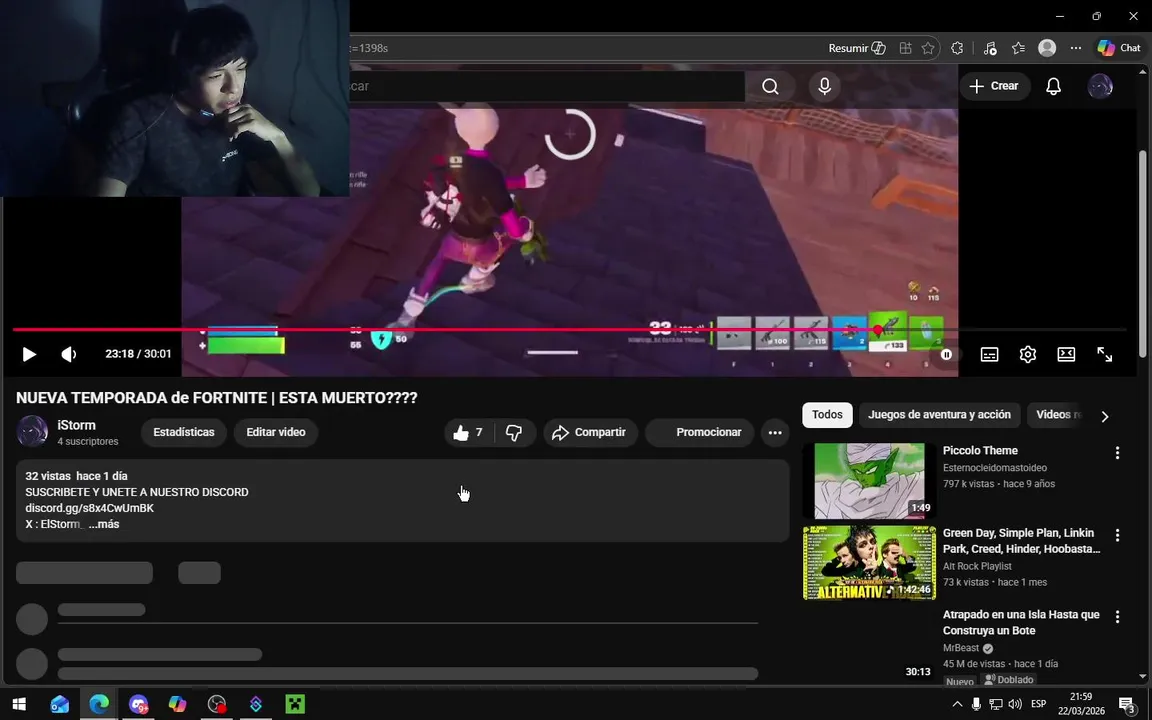Screen dimensions: 1152x720
Task: Open the player settings gear
Action: (x=1028, y=354)
